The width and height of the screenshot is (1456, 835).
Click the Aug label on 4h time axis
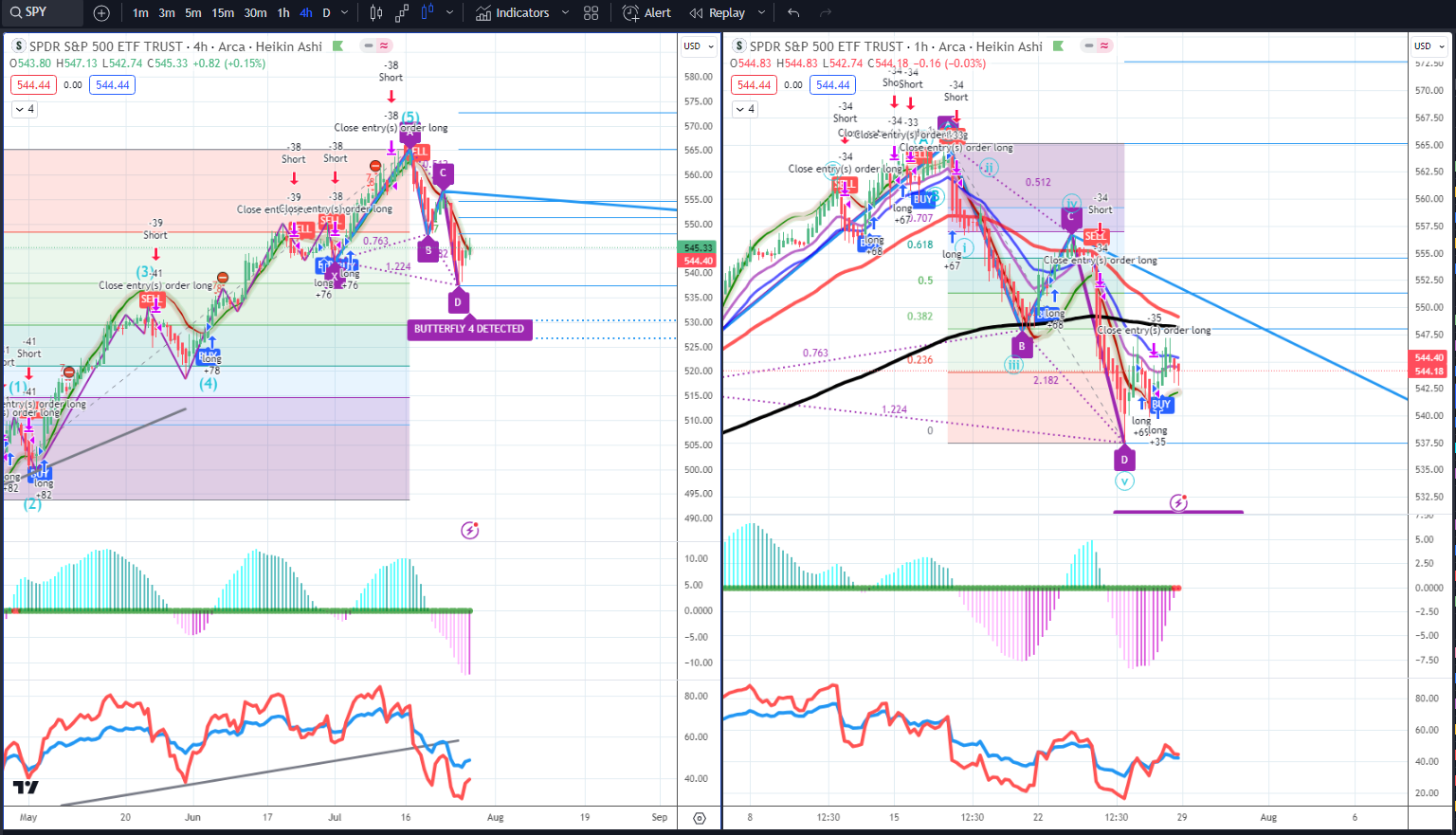(x=495, y=817)
